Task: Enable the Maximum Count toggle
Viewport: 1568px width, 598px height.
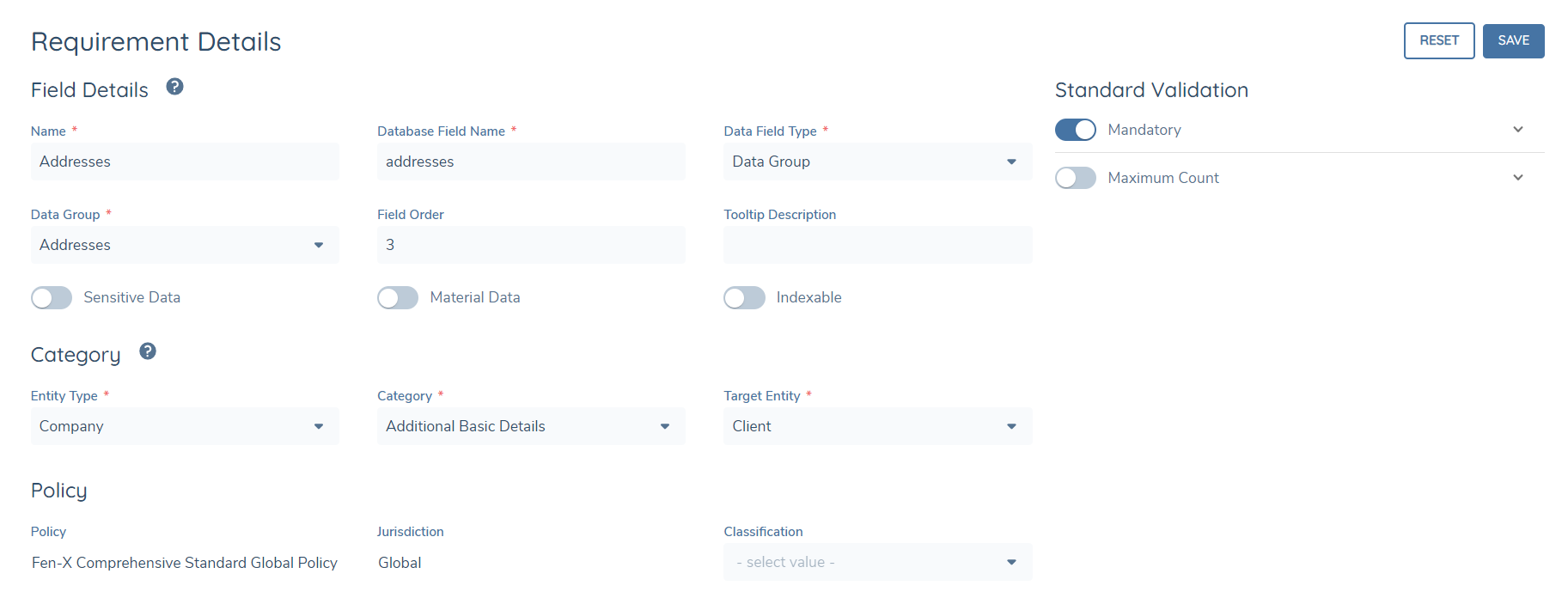Action: click(x=1075, y=178)
